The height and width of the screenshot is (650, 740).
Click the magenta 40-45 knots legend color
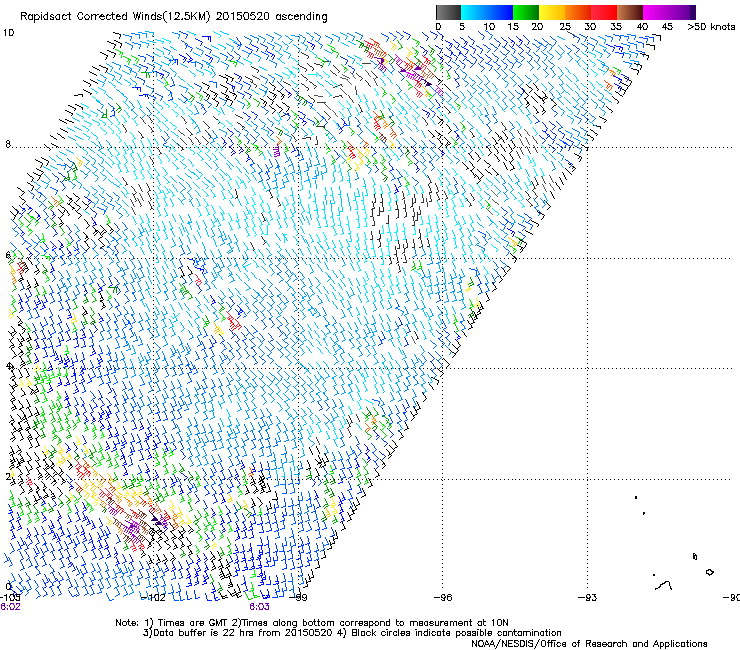(656, 12)
